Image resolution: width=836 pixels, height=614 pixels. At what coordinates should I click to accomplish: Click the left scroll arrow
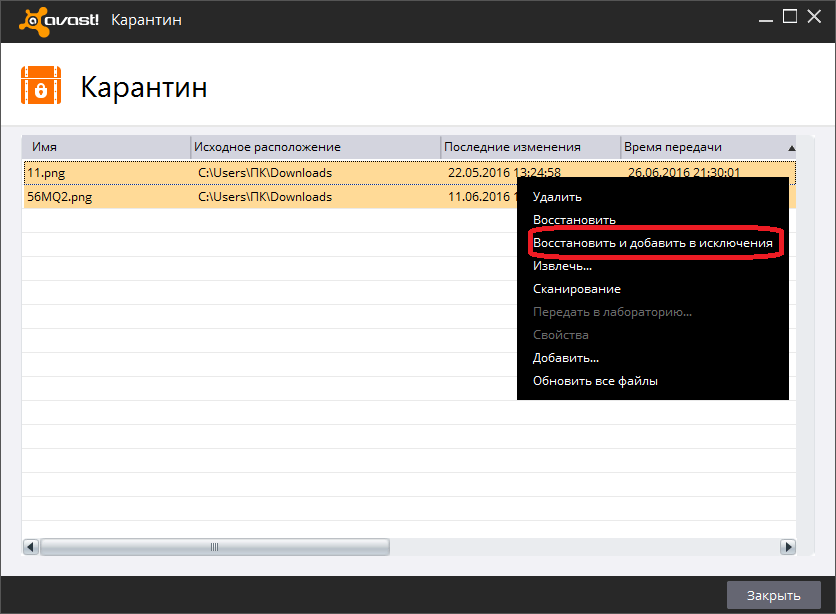30,547
